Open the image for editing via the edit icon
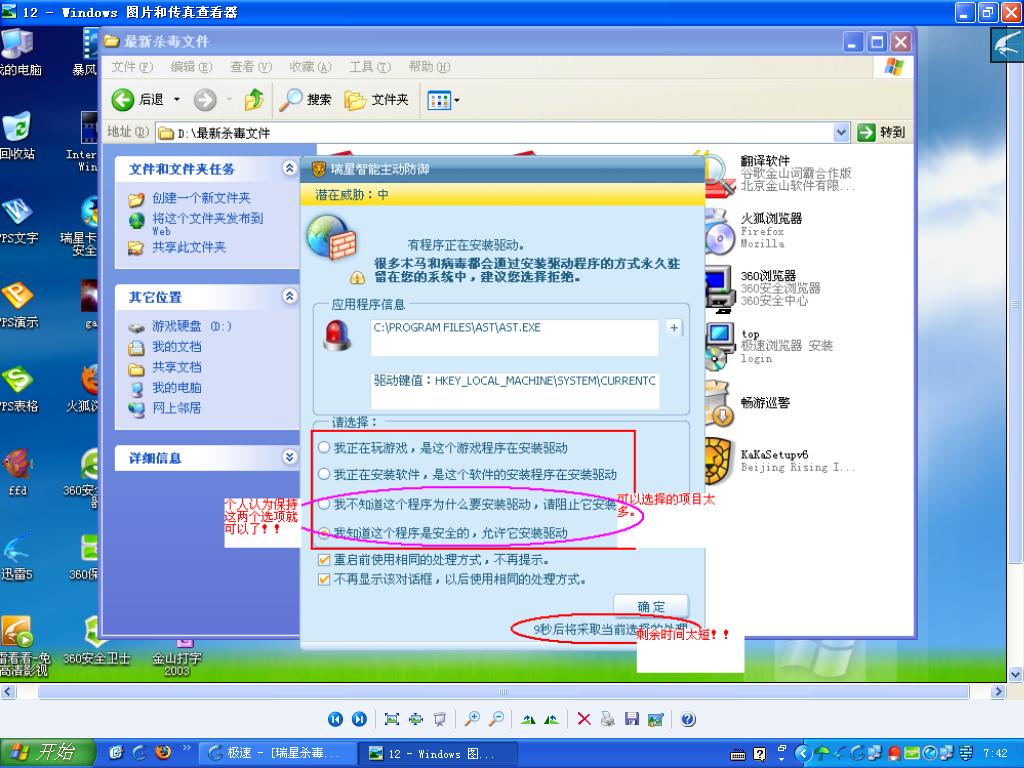The width and height of the screenshot is (1024, 768). point(655,719)
